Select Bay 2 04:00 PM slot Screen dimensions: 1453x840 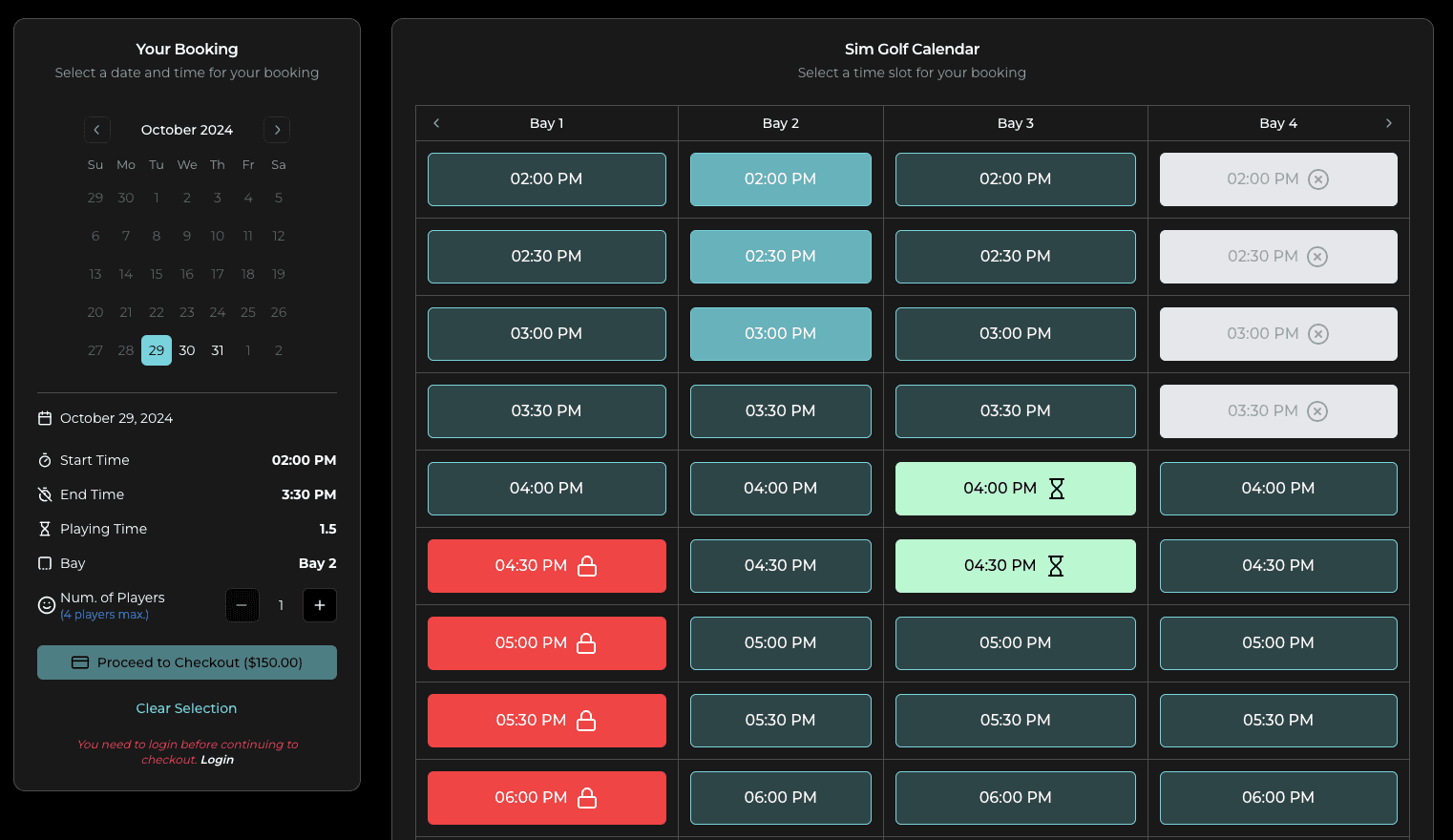tap(781, 489)
